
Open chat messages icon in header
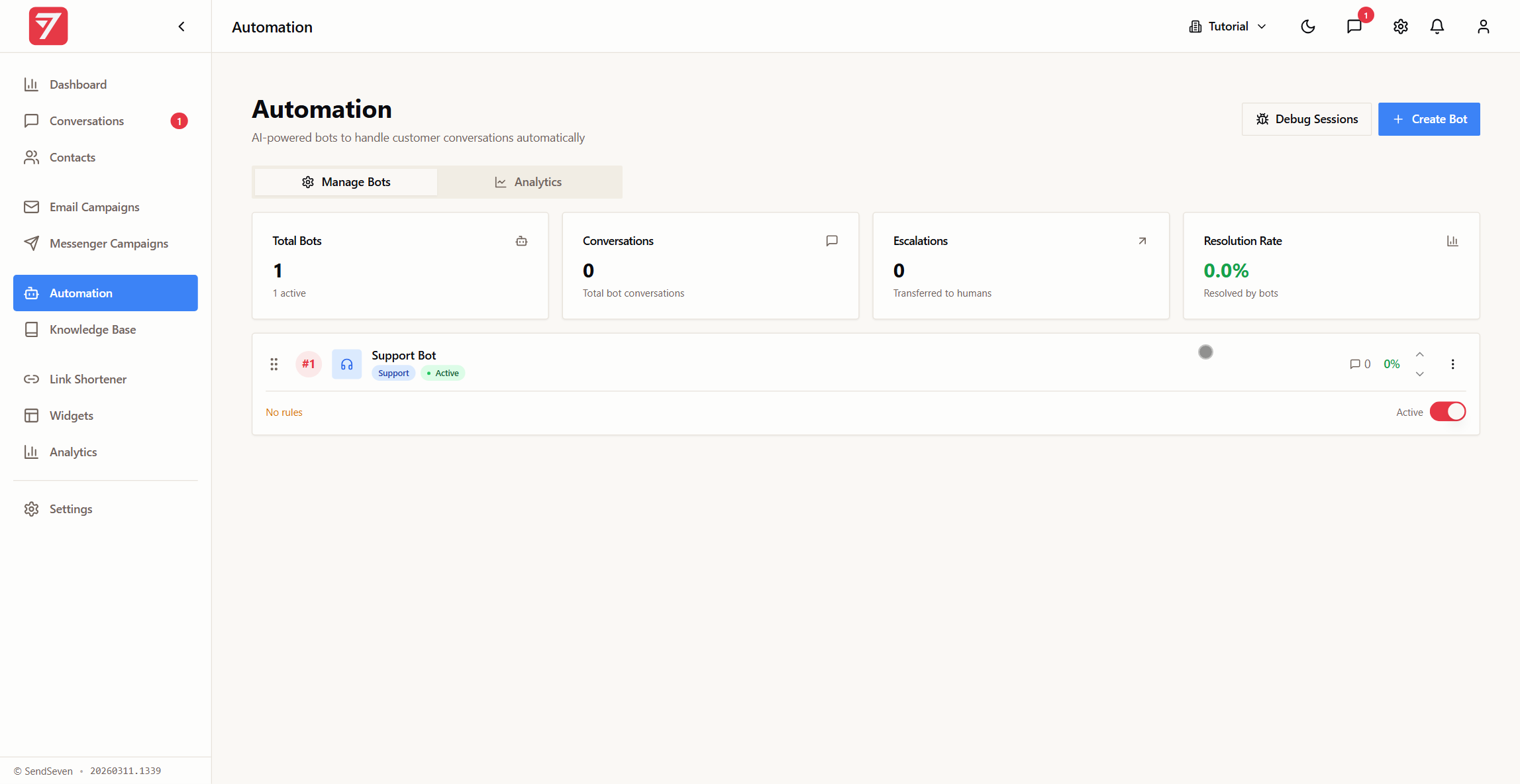click(x=1354, y=26)
